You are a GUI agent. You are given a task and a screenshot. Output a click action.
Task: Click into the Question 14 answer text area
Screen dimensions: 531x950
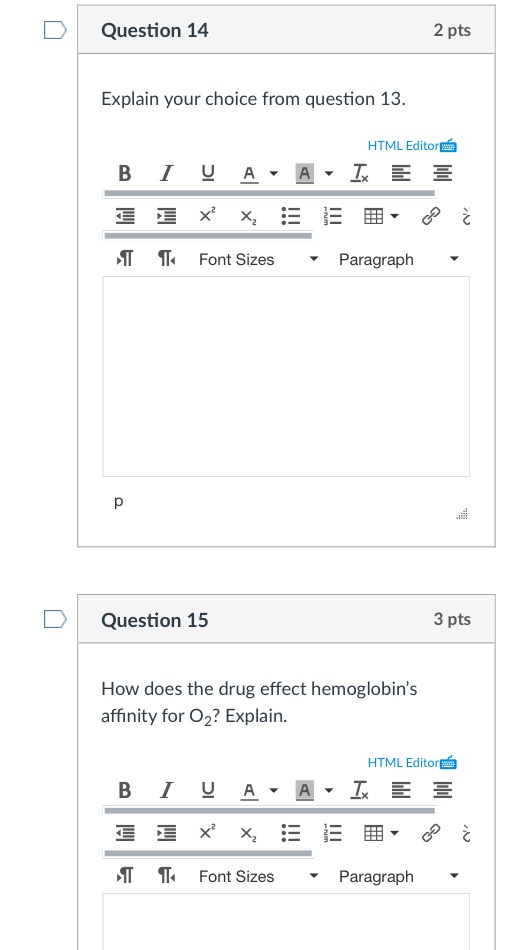(x=286, y=376)
